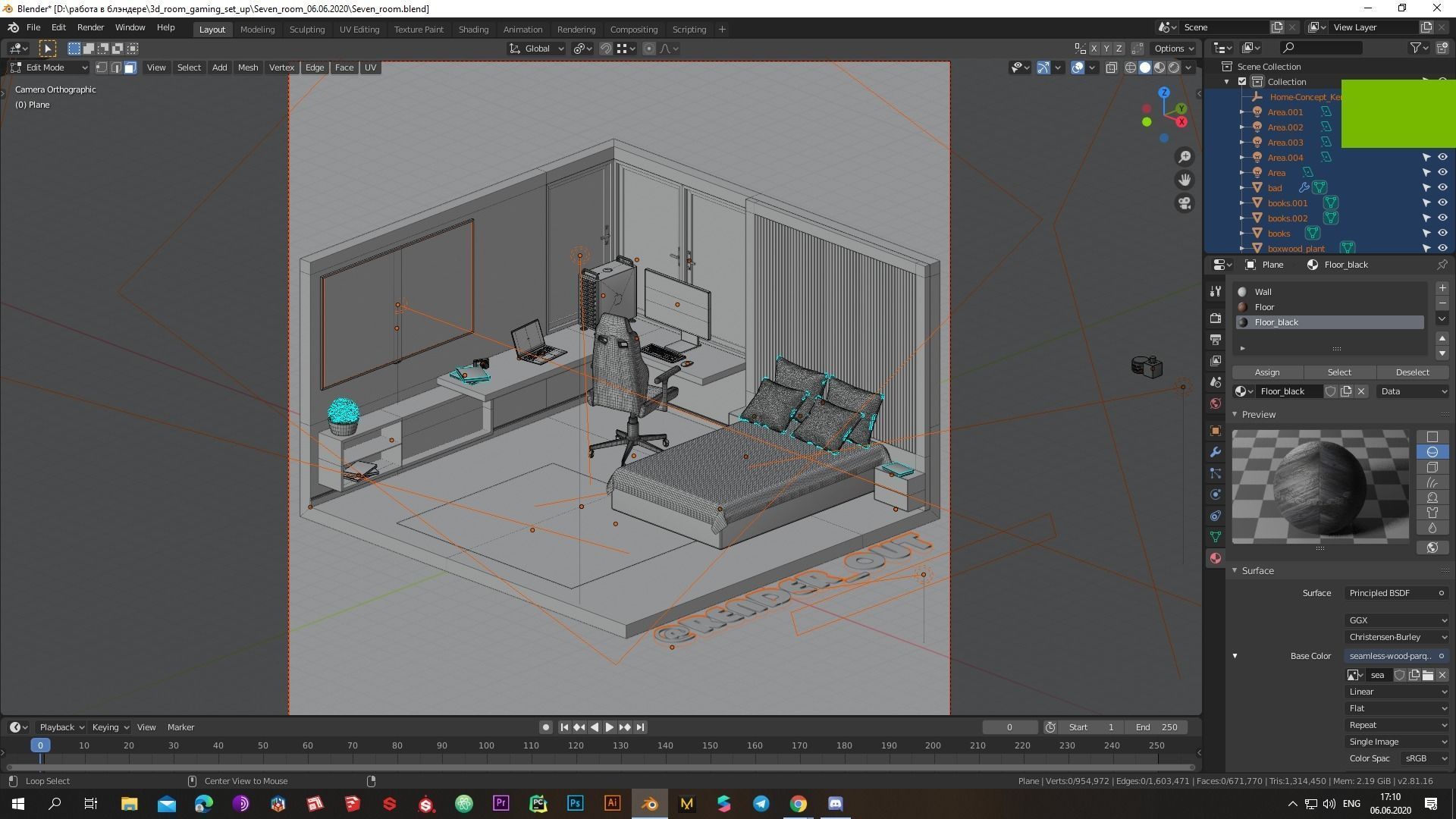
Task: Hide books.001 object in viewport
Action: tap(1442, 202)
